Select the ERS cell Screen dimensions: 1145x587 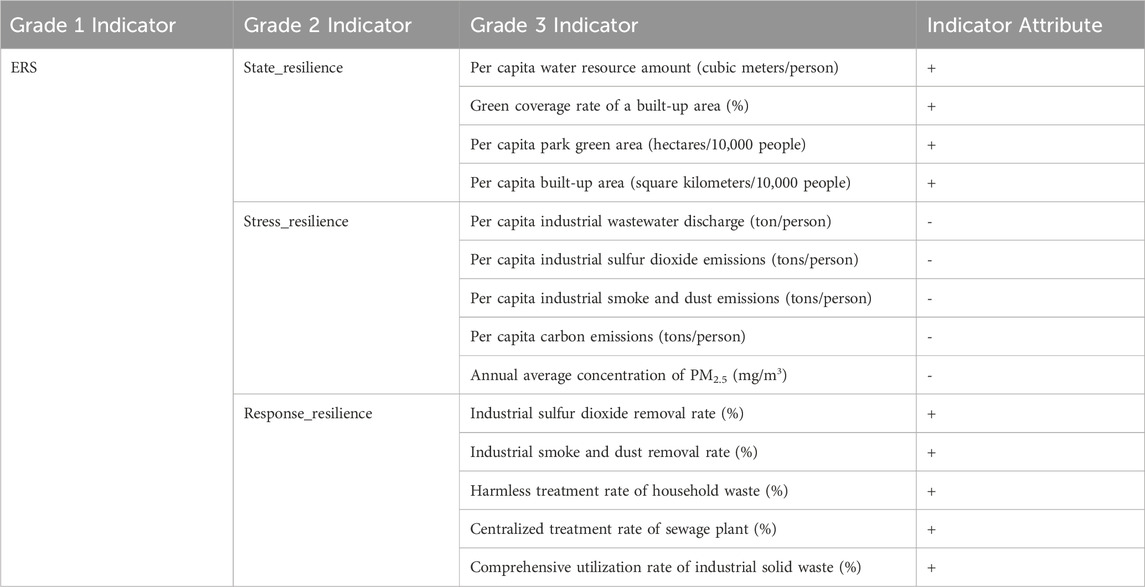(x=25, y=67)
